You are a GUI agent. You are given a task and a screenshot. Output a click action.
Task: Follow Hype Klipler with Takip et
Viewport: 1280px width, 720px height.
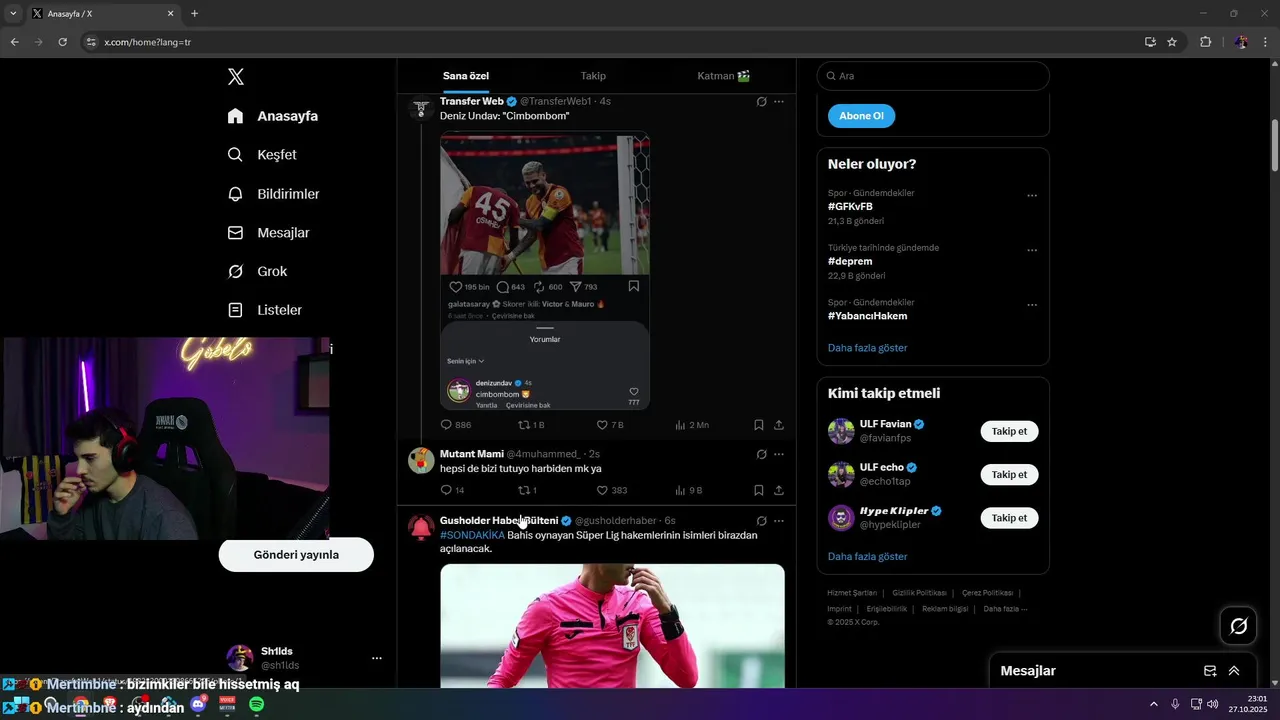1009,518
